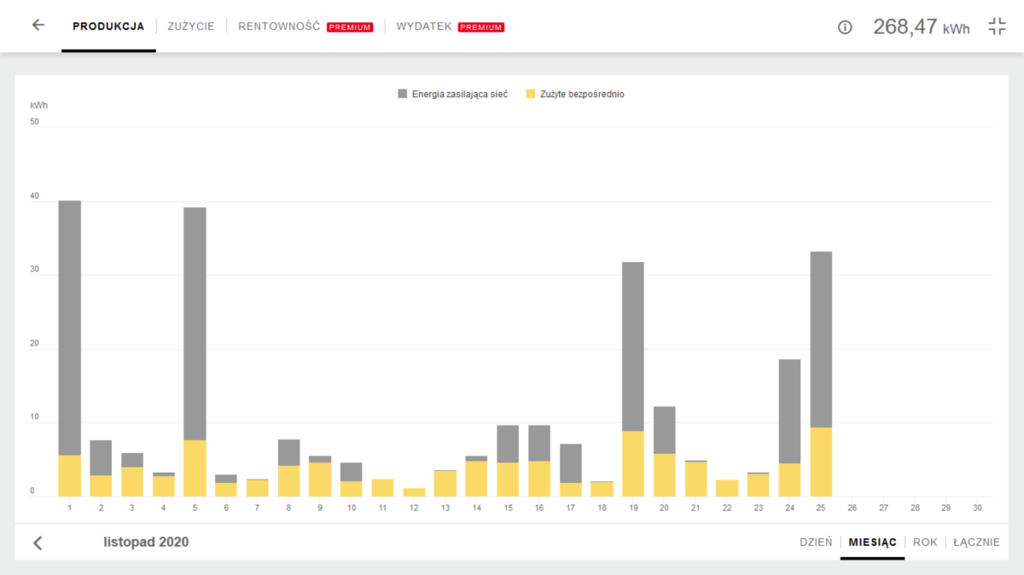Show the Łącznie total view
The image size is (1024, 575).
[976, 542]
